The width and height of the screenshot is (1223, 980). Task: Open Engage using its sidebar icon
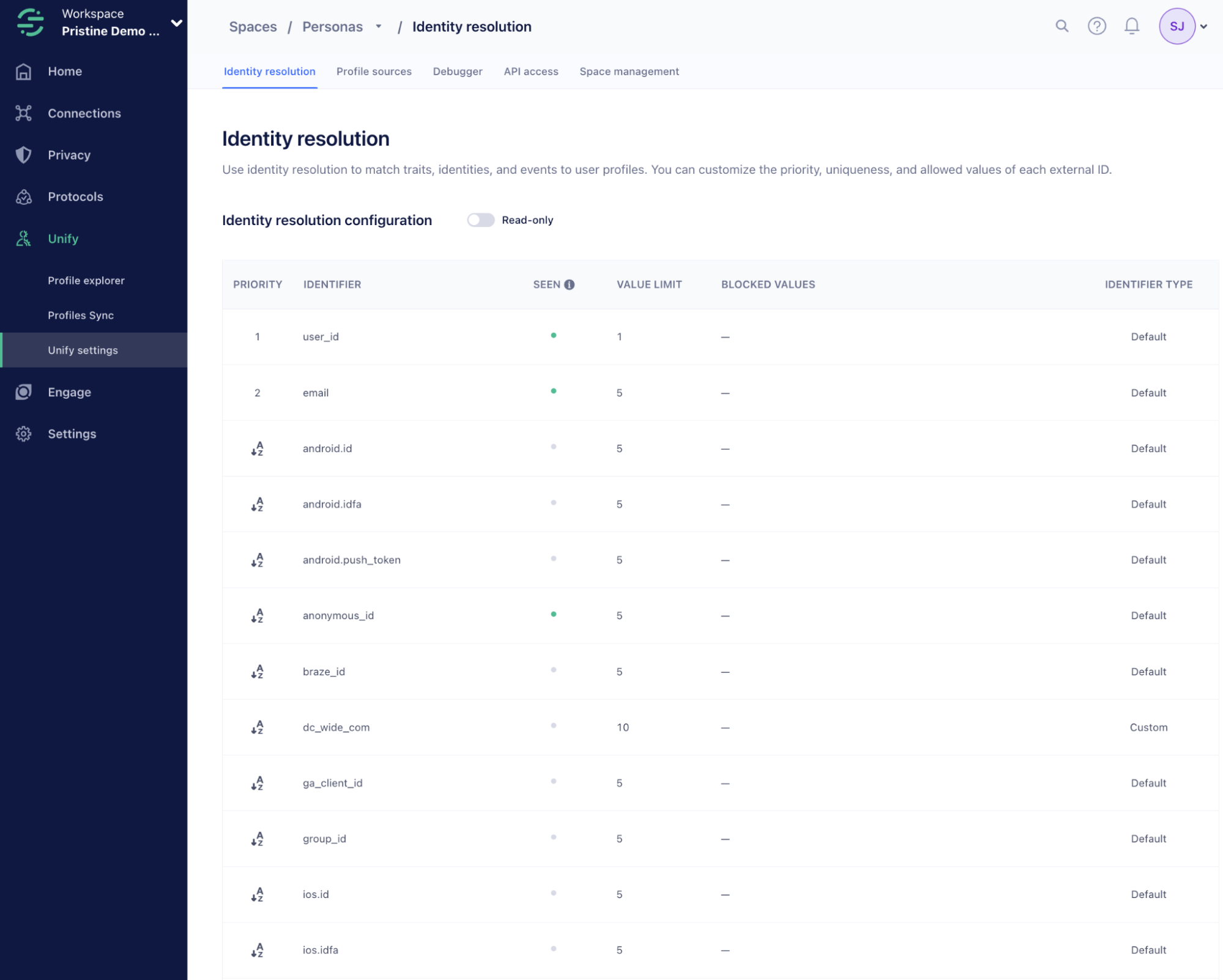point(23,392)
